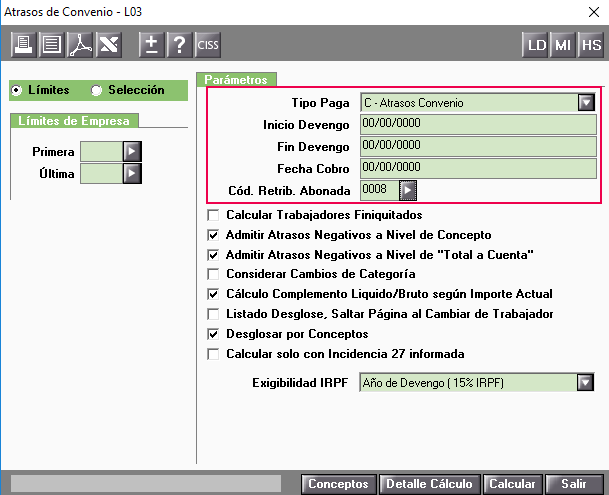
Task: Open lookup arrow for Cód. Retrib. Abonada
Action: coord(408,190)
